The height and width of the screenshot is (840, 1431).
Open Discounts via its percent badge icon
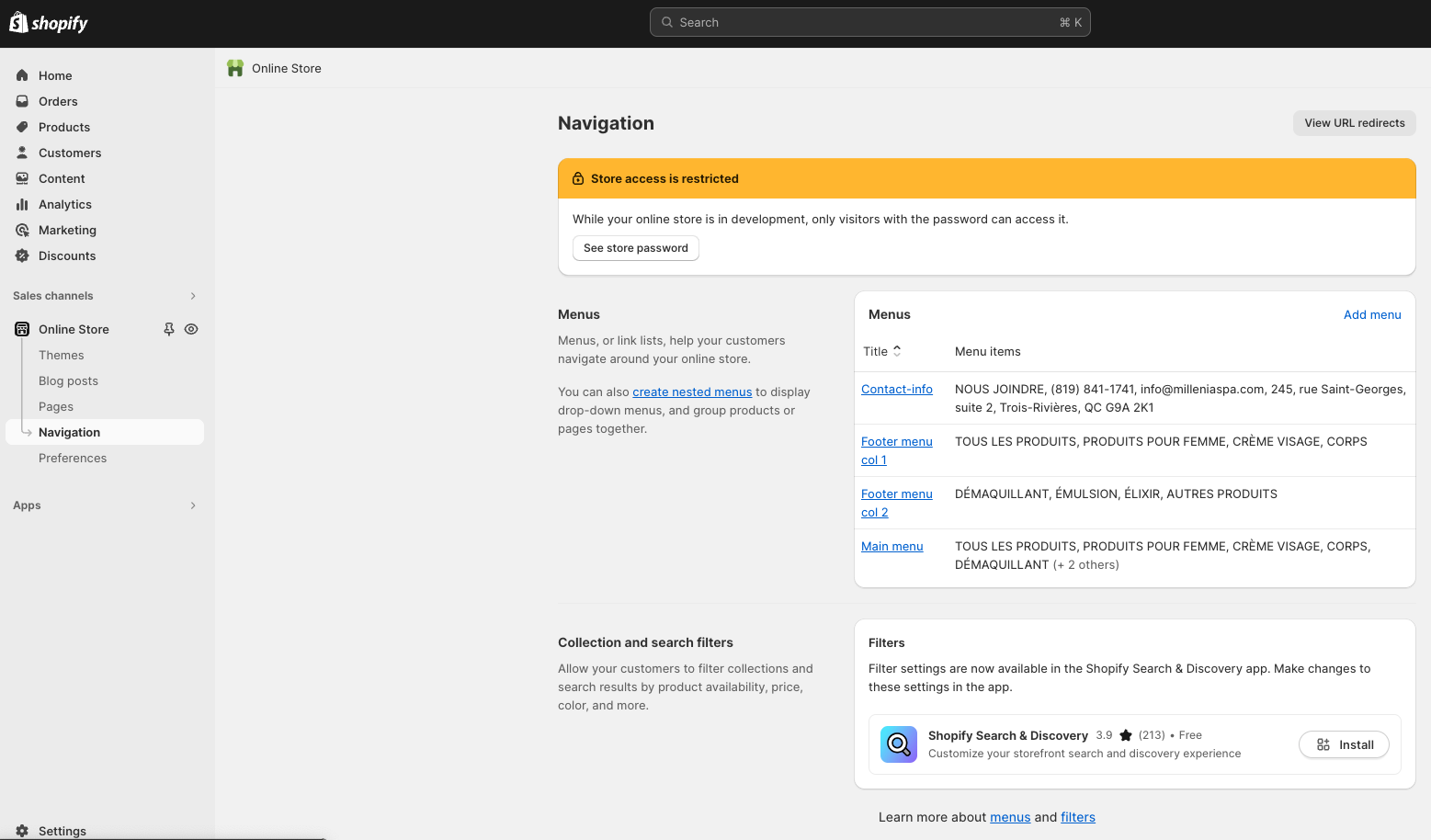(x=22, y=255)
